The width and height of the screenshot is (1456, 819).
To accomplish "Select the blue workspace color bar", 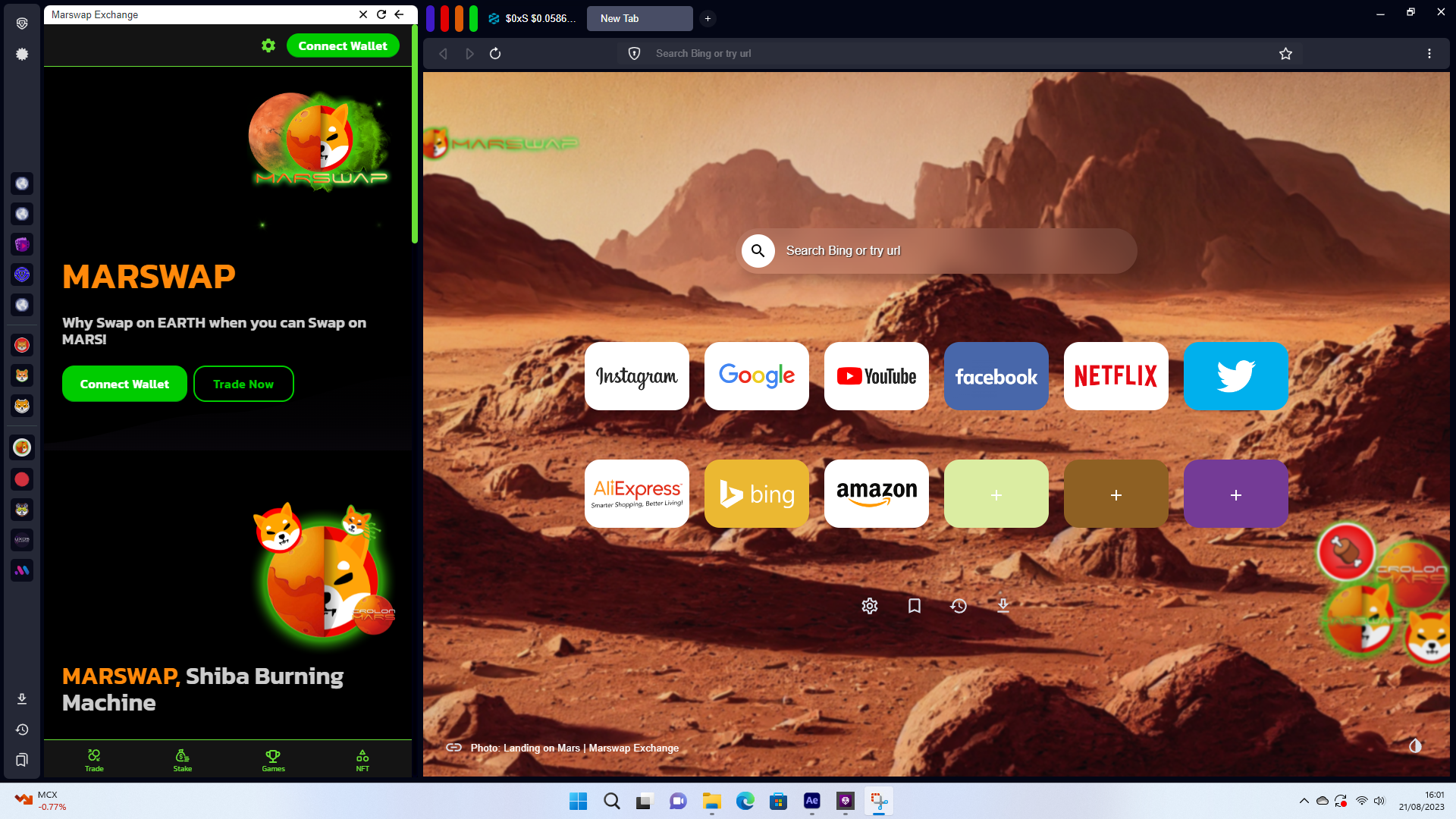I will 431,18.
